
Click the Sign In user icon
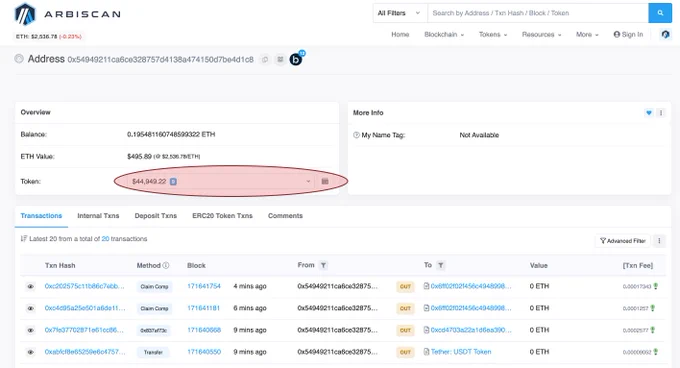[x=617, y=34]
